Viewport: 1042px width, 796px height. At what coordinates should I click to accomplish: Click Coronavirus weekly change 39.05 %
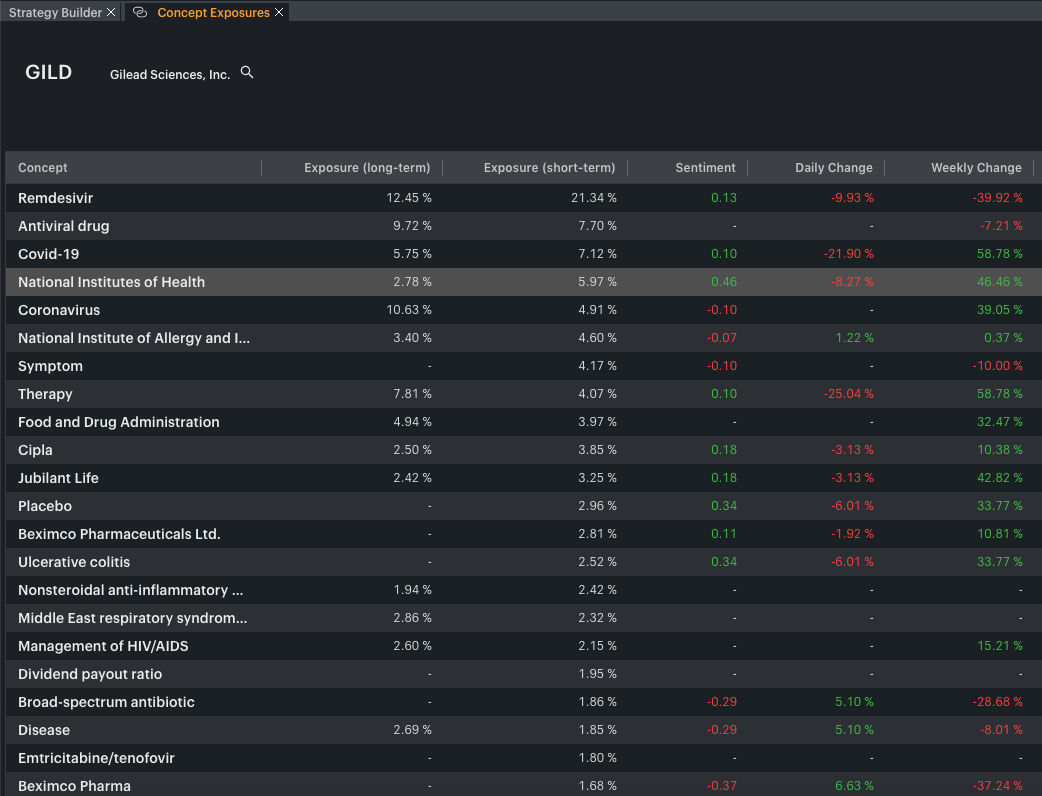[x=999, y=310]
